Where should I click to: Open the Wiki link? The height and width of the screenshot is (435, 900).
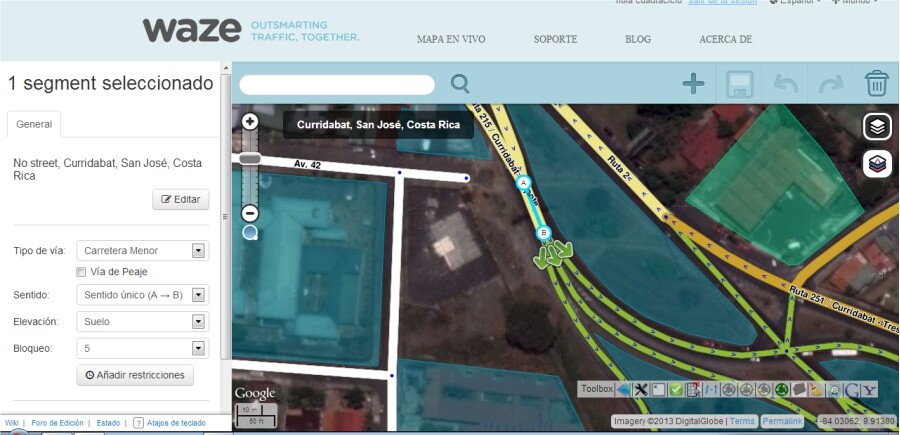tap(11, 423)
